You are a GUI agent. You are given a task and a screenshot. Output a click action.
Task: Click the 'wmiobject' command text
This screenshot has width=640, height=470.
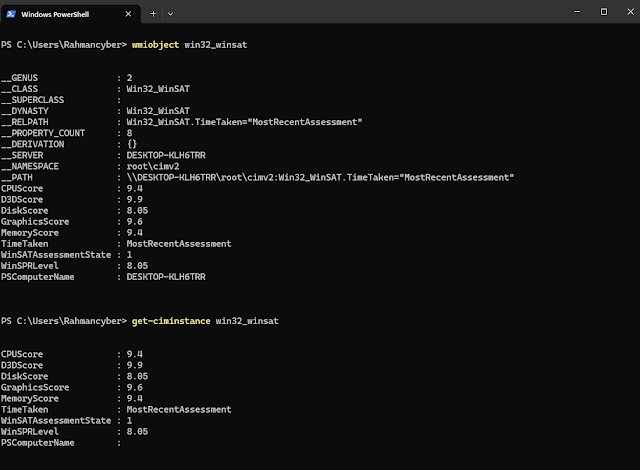click(x=155, y=45)
